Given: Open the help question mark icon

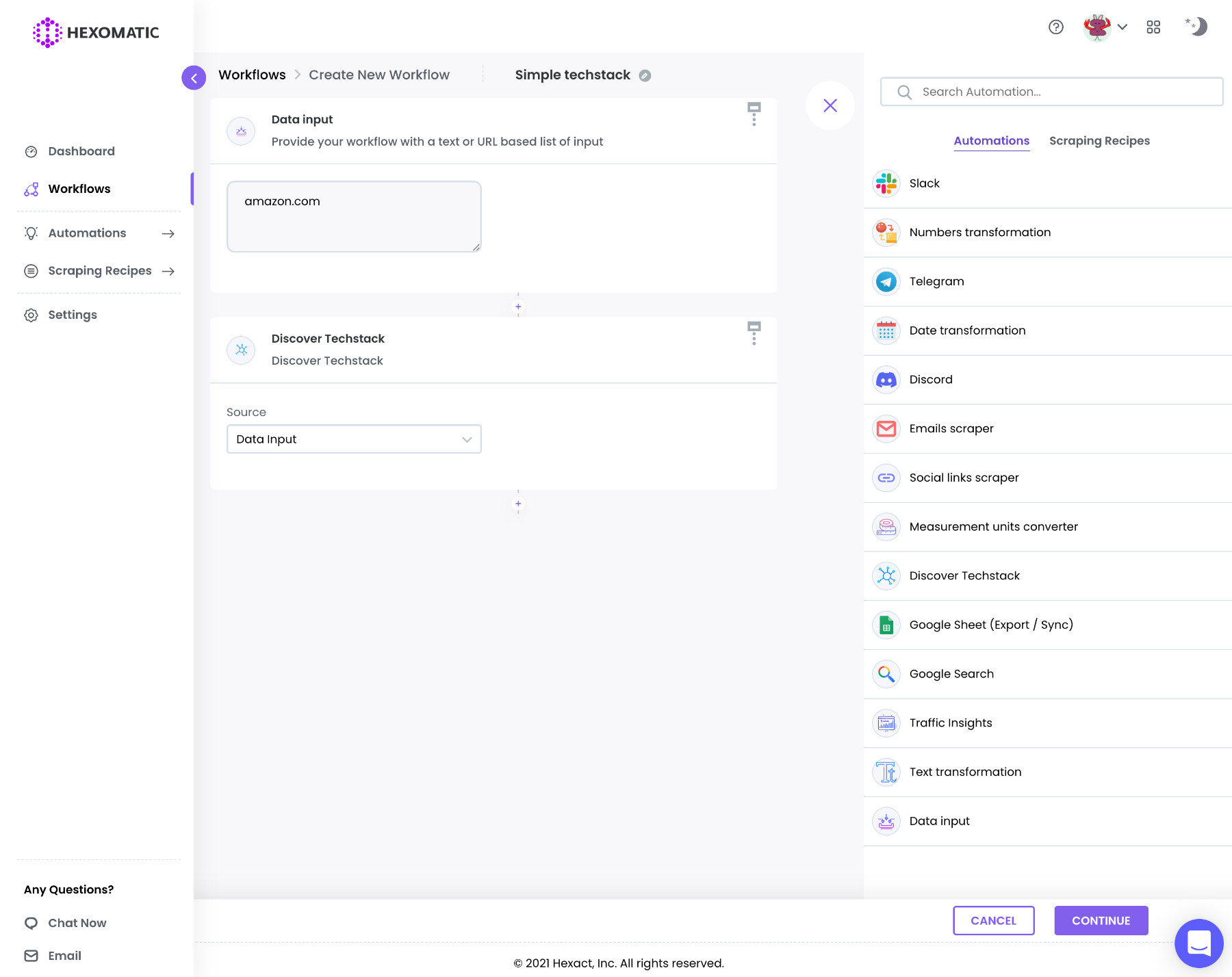Looking at the screenshot, I should (x=1056, y=27).
